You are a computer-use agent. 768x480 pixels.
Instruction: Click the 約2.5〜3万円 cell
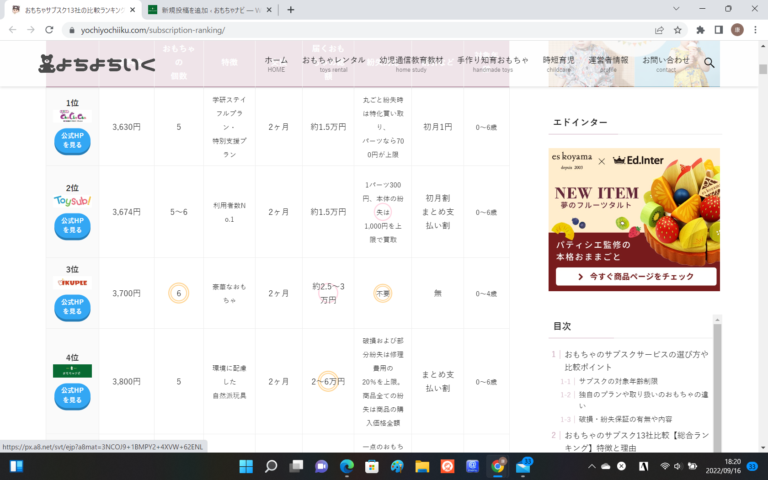click(x=328, y=293)
